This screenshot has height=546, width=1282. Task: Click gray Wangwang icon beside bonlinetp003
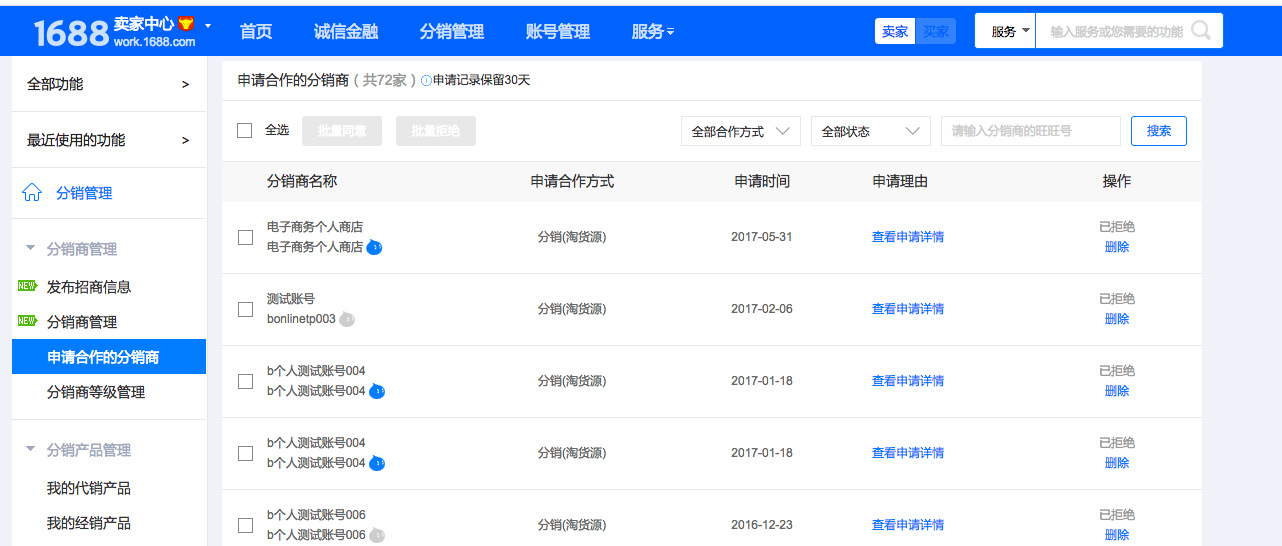pyautogui.click(x=347, y=319)
